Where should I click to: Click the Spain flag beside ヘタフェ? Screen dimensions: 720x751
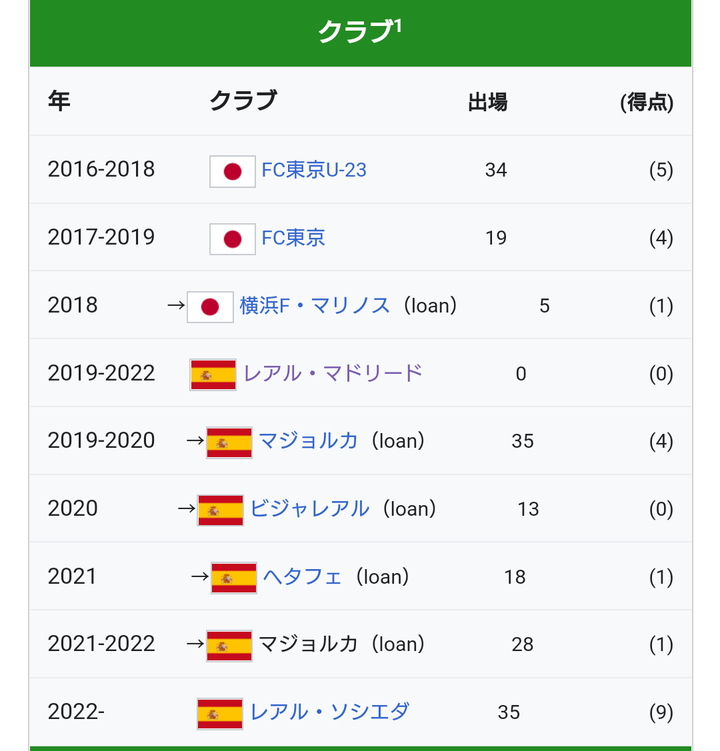coord(234,578)
